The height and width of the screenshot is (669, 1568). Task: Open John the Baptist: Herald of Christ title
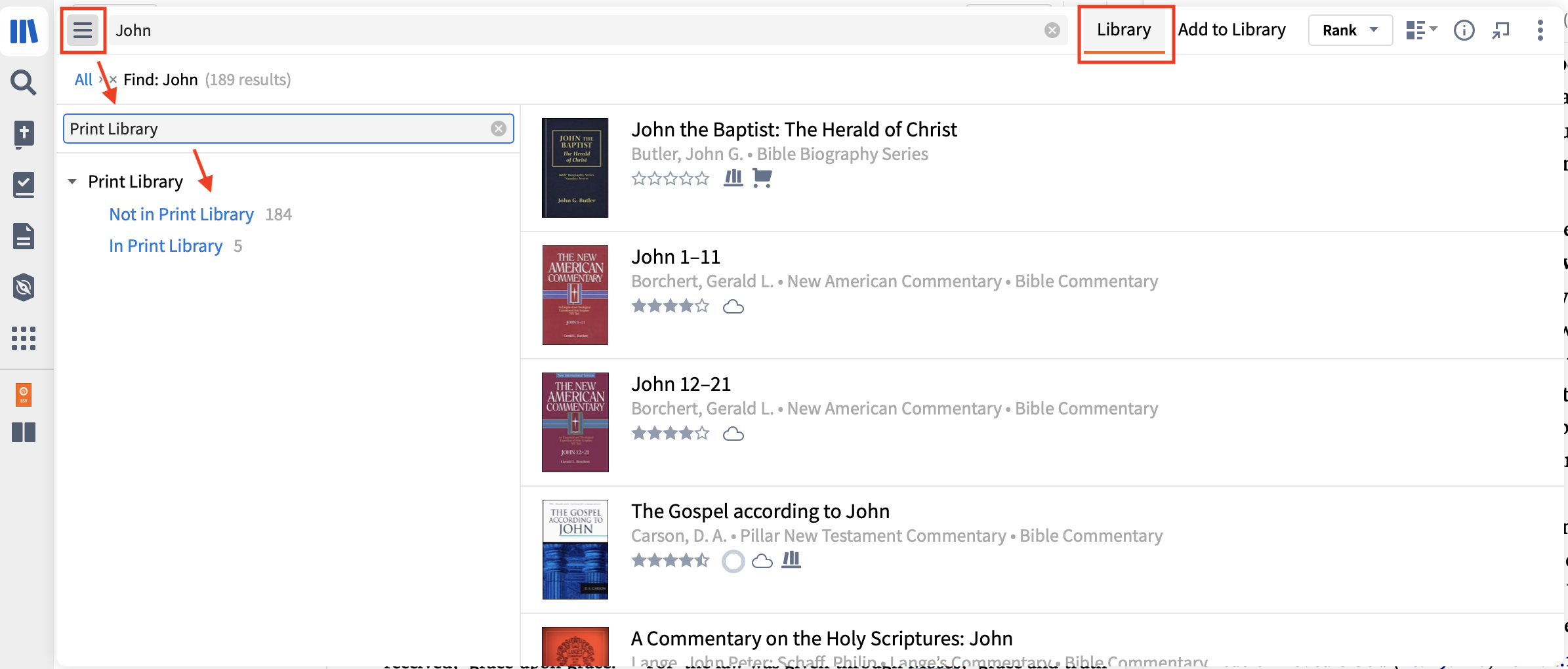(794, 130)
